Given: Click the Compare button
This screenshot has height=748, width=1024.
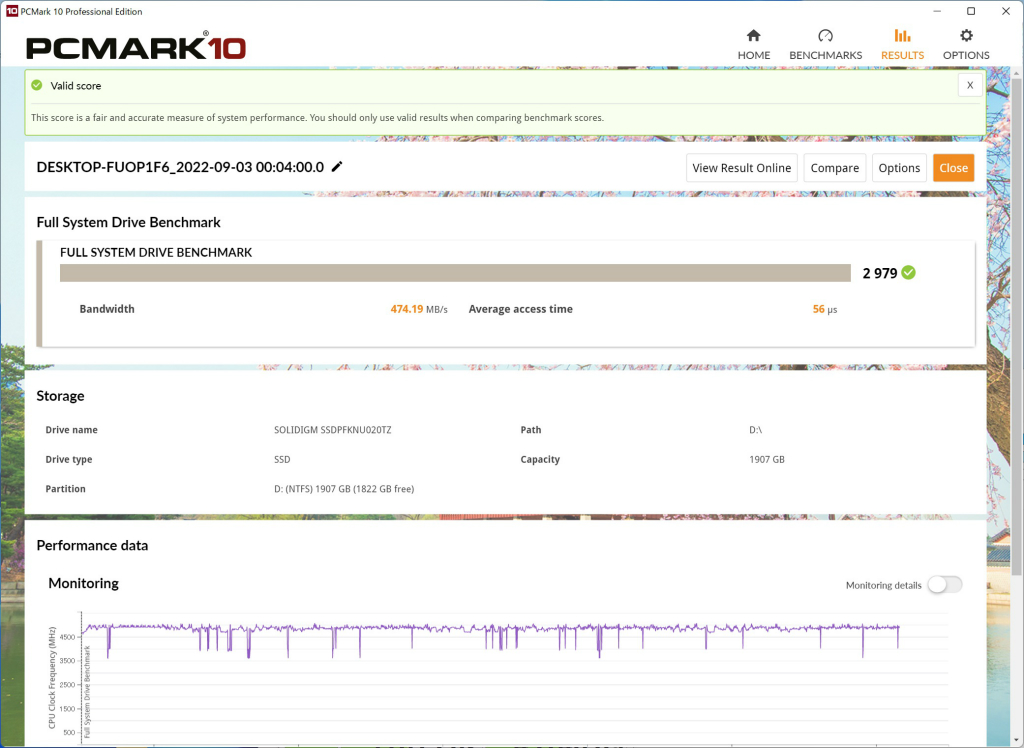Looking at the screenshot, I should [835, 168].
